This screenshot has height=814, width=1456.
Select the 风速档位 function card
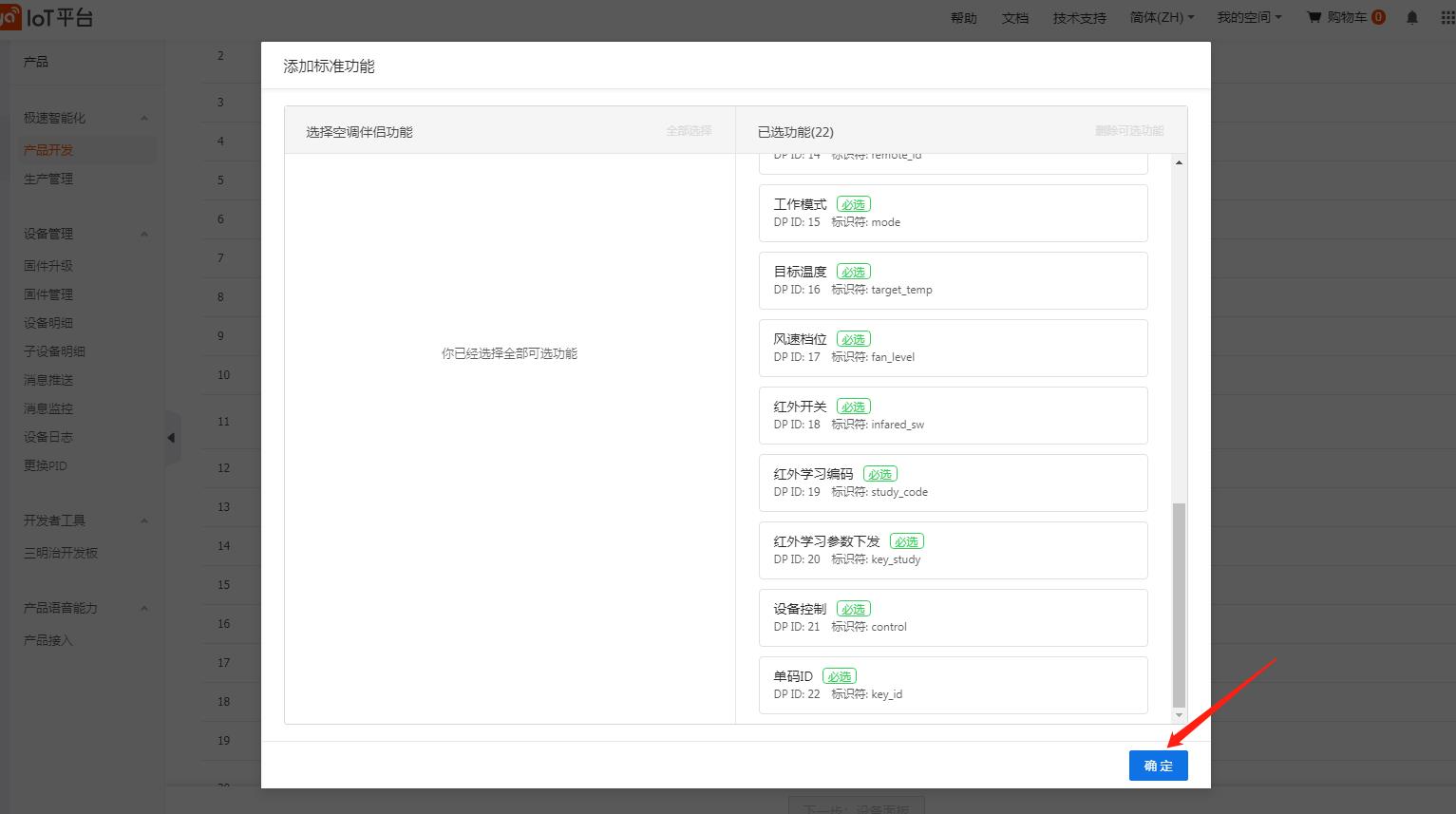(953, 348)
